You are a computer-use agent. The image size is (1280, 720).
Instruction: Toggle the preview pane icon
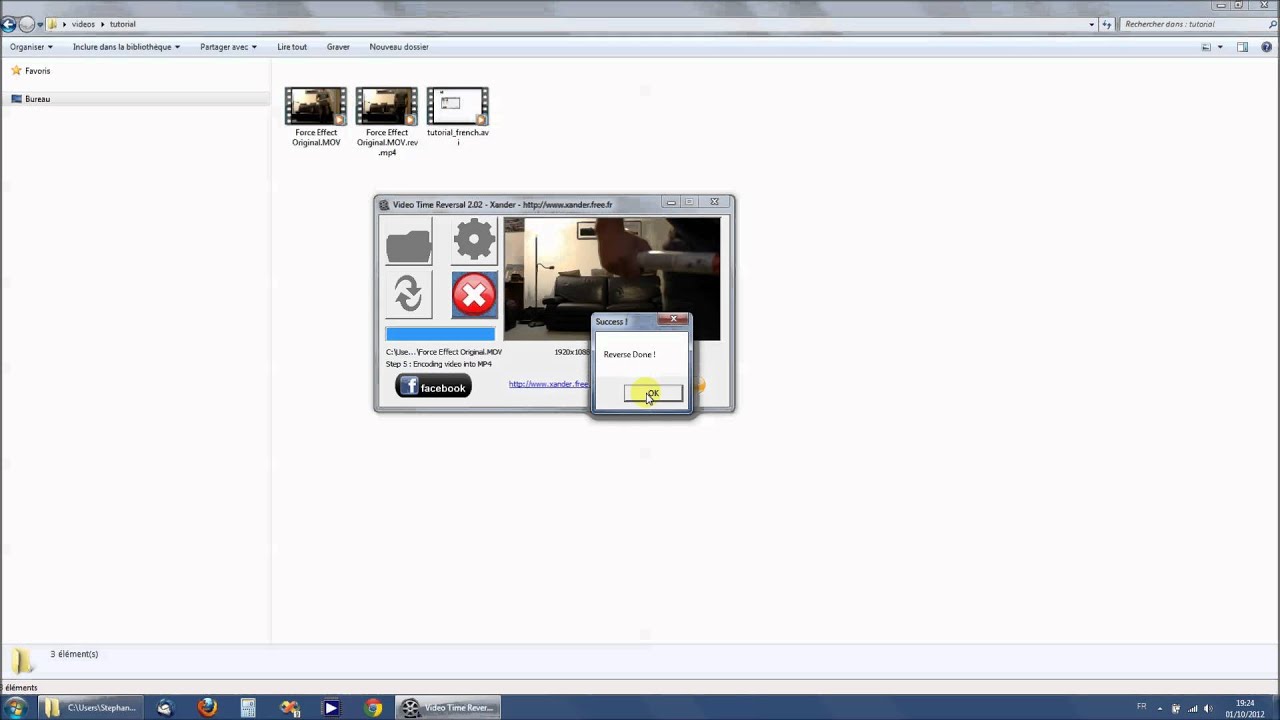point(1243,47)
